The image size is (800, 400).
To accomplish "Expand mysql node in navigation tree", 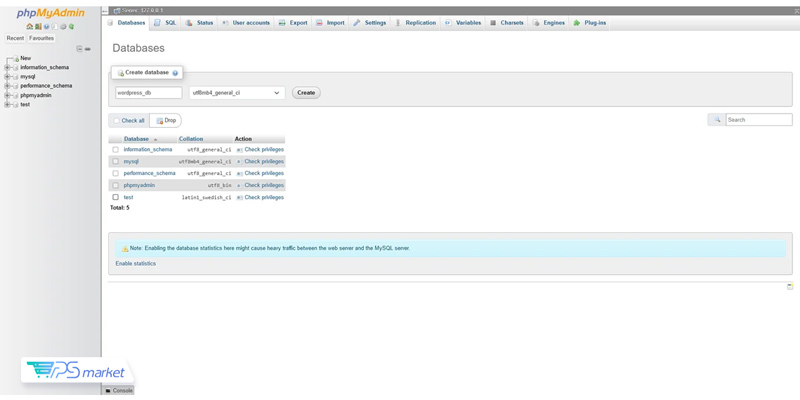I will (7, 77).
